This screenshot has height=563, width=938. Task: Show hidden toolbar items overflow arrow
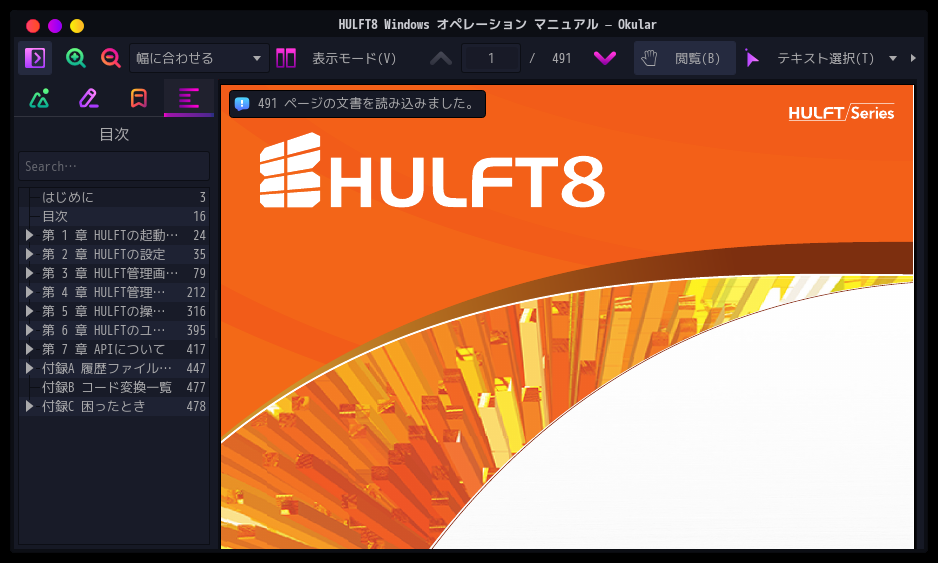(913, 58)
